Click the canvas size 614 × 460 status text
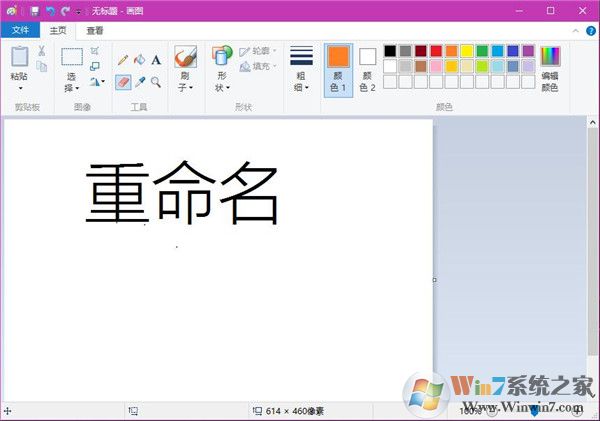Image resolution: width=600 pixels, height=421 pixels. pyautogui.click(x=294, y=411)
